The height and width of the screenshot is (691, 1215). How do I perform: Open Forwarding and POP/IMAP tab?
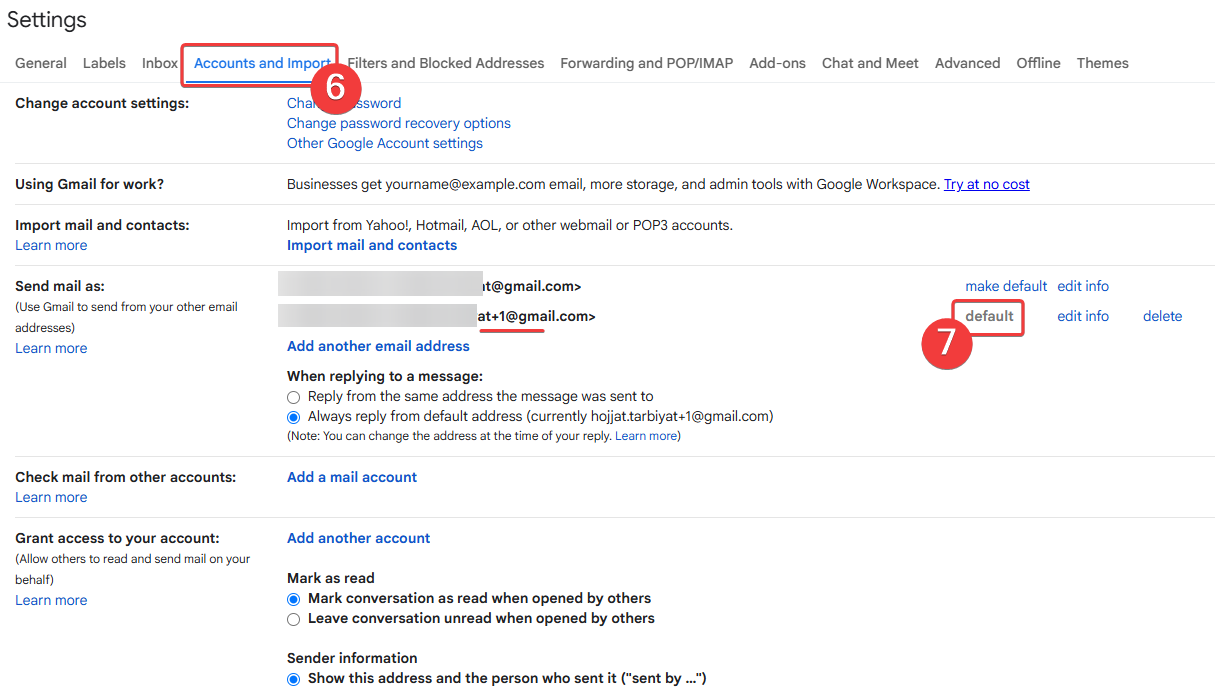coord(646,63)
